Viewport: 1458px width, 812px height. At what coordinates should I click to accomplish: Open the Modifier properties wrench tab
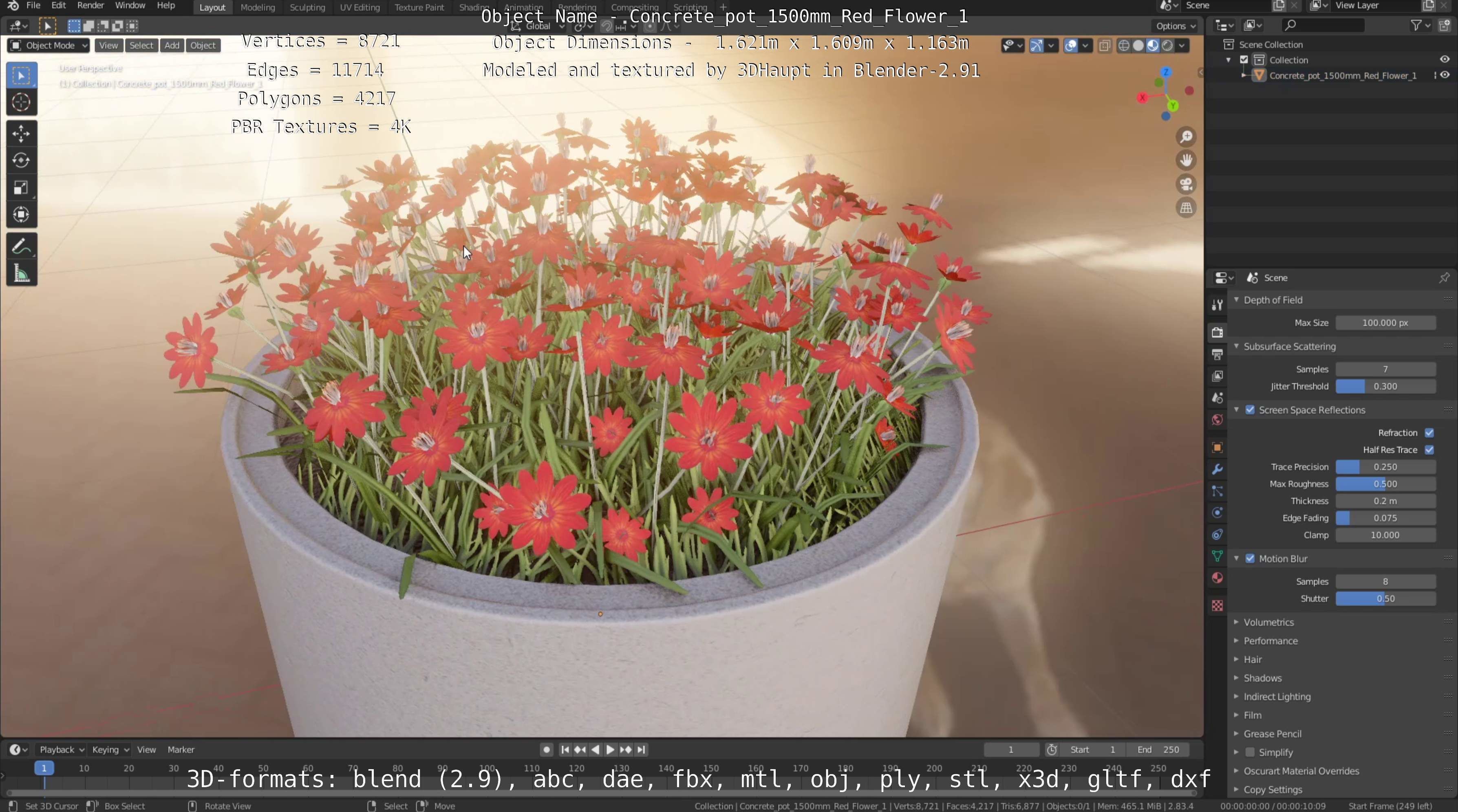(x=1218, y=469)
